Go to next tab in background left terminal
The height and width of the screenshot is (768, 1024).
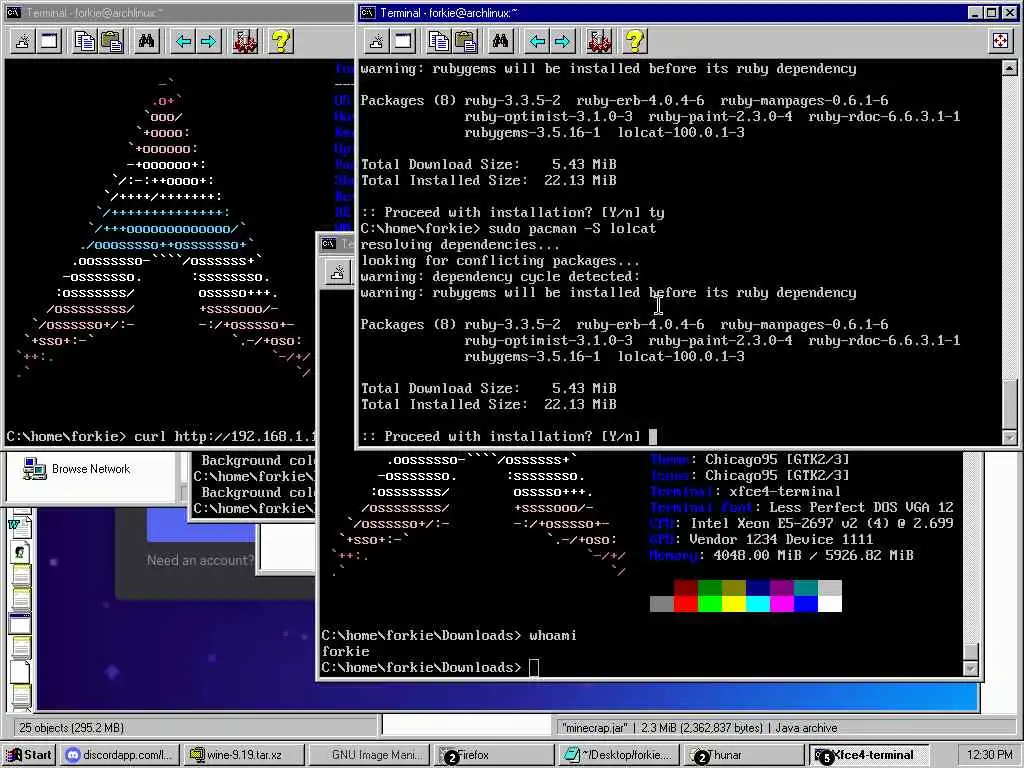point(208,42)
